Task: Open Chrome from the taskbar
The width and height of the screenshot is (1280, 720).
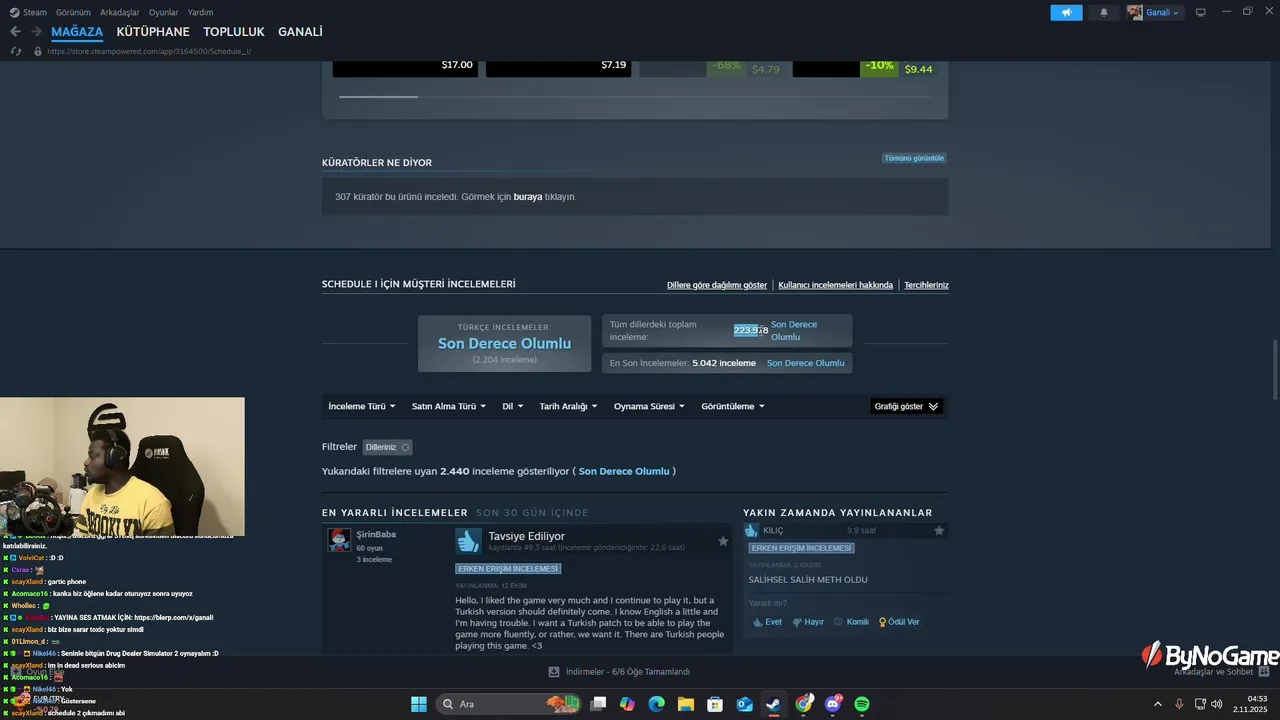Action: pos(804,704)
